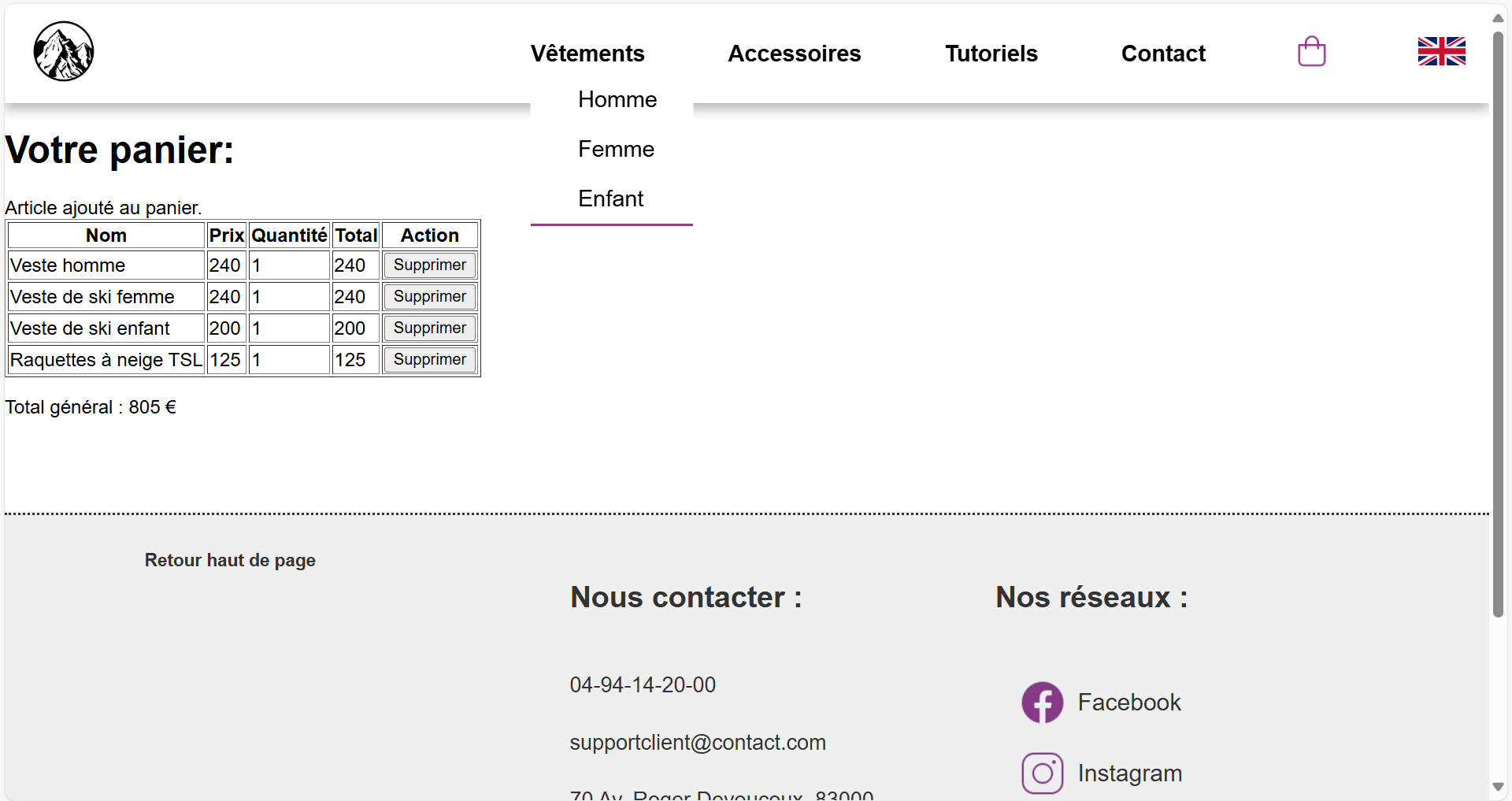Screen dimensions: 1512x801
Task: Remove Raquettes à neige TSL with Supprimer
Action: tap(430, 360)
